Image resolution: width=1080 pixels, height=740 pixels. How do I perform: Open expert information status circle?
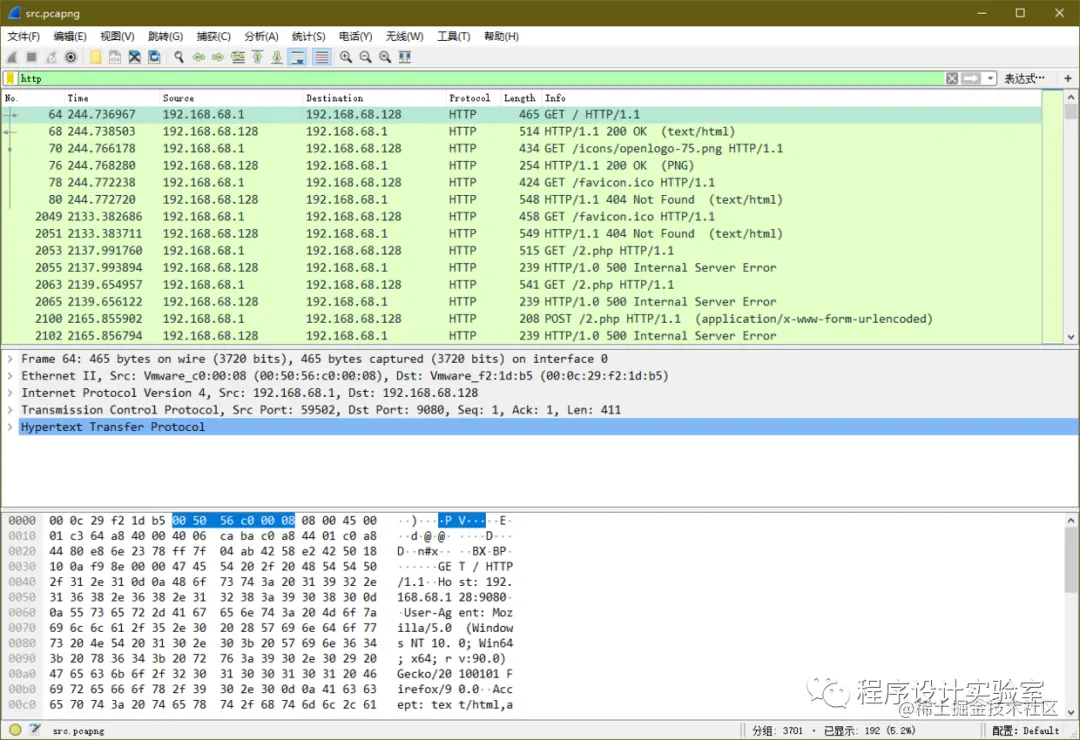15,730
